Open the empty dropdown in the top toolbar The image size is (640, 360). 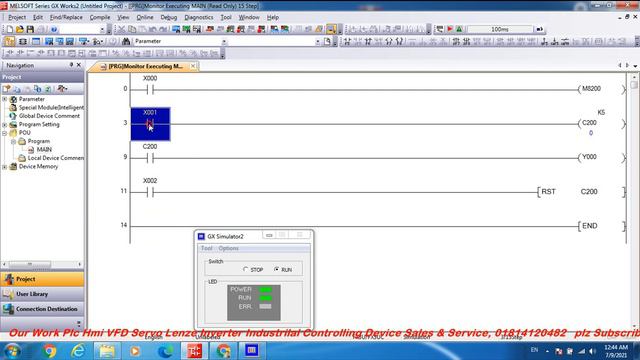[102, 29]
